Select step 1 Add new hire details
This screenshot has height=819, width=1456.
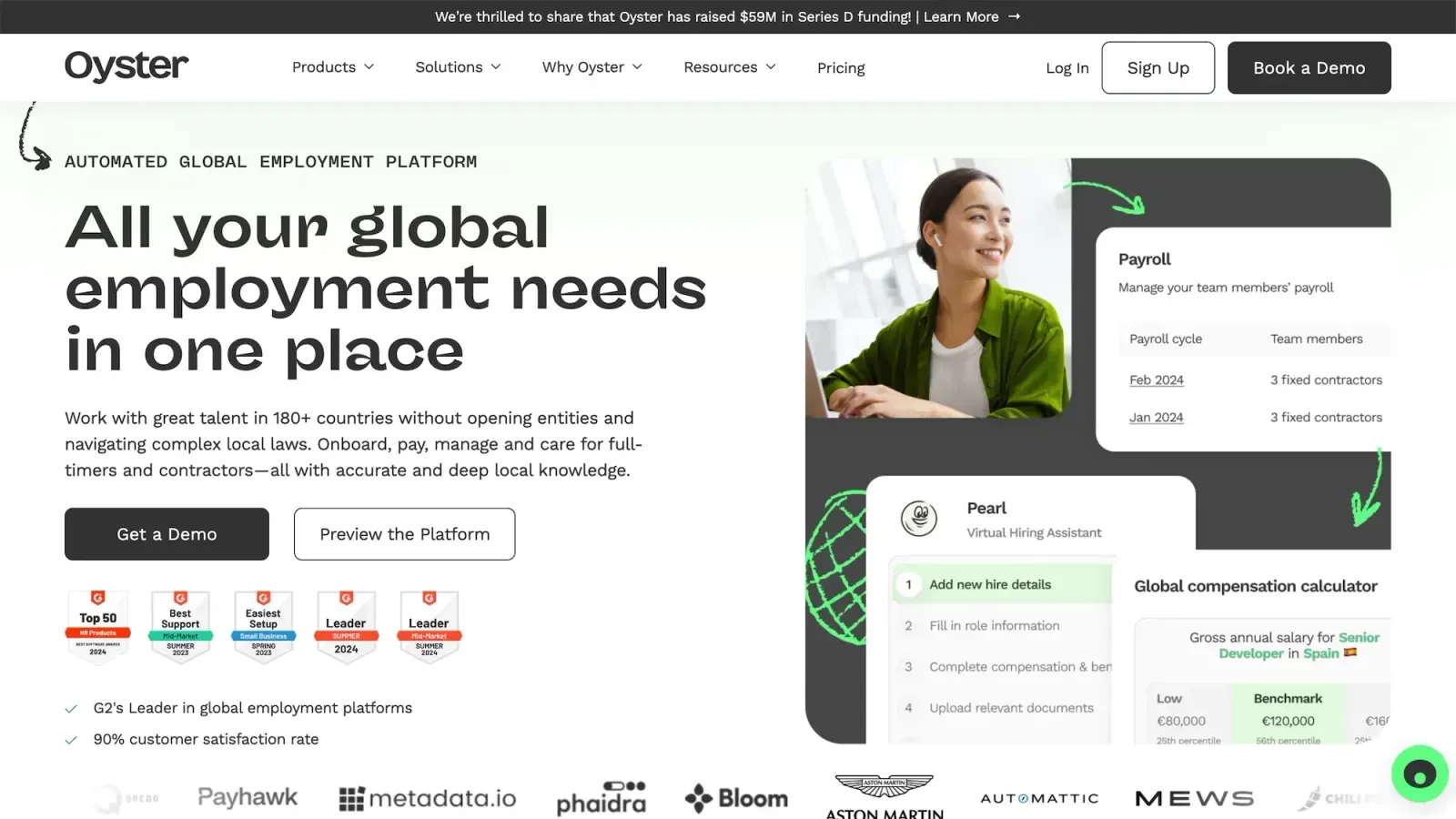coord(1002,584)
